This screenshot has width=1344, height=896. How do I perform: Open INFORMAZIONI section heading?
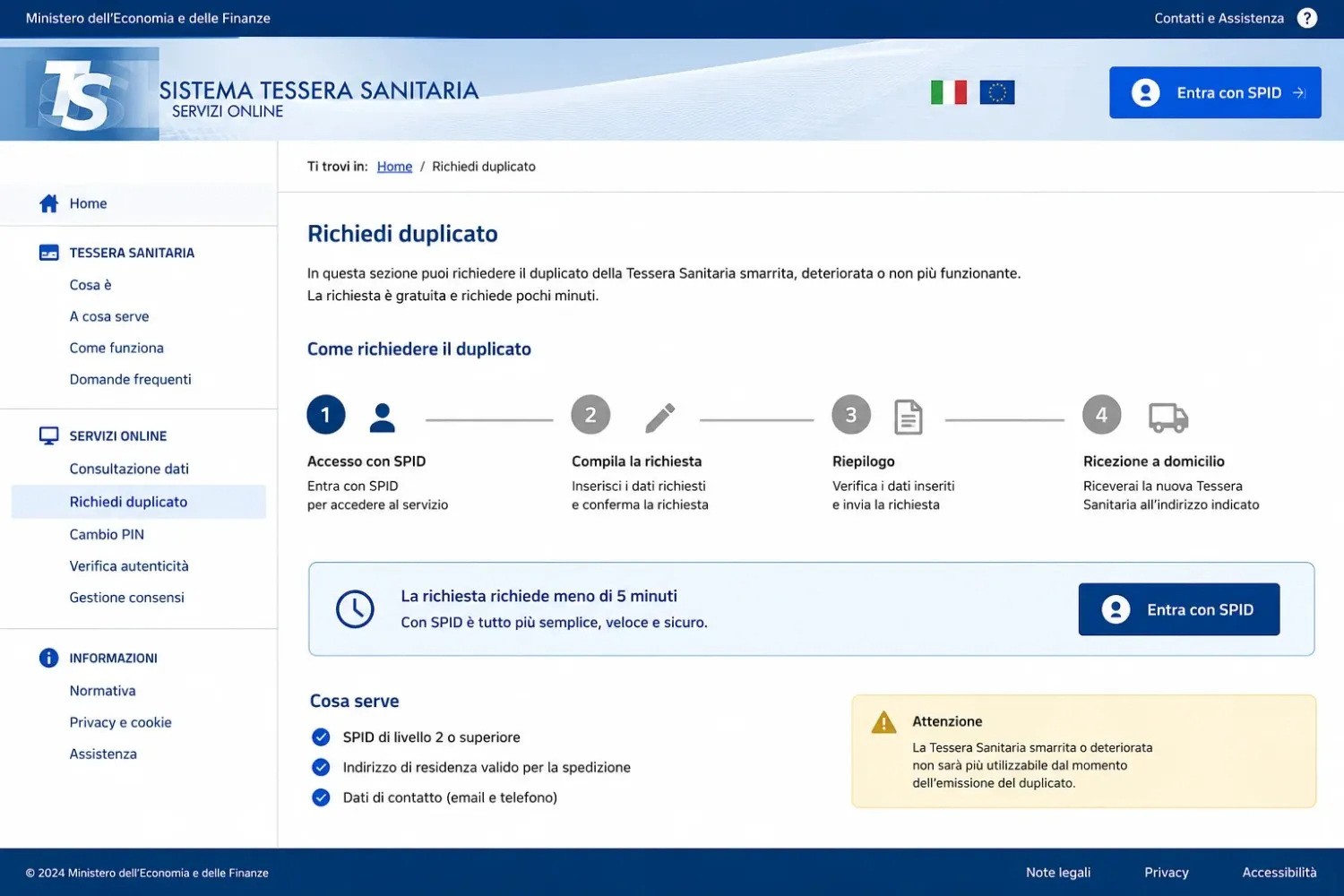pyautogui.click(x=114, y=658)
